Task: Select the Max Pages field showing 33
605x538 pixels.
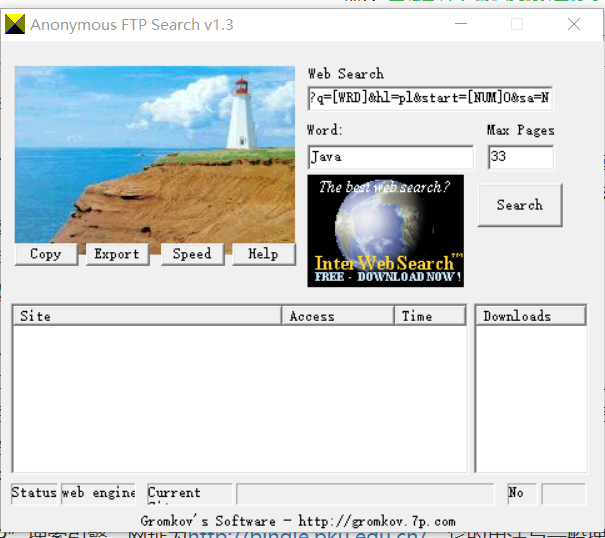Action: [521, 157]
